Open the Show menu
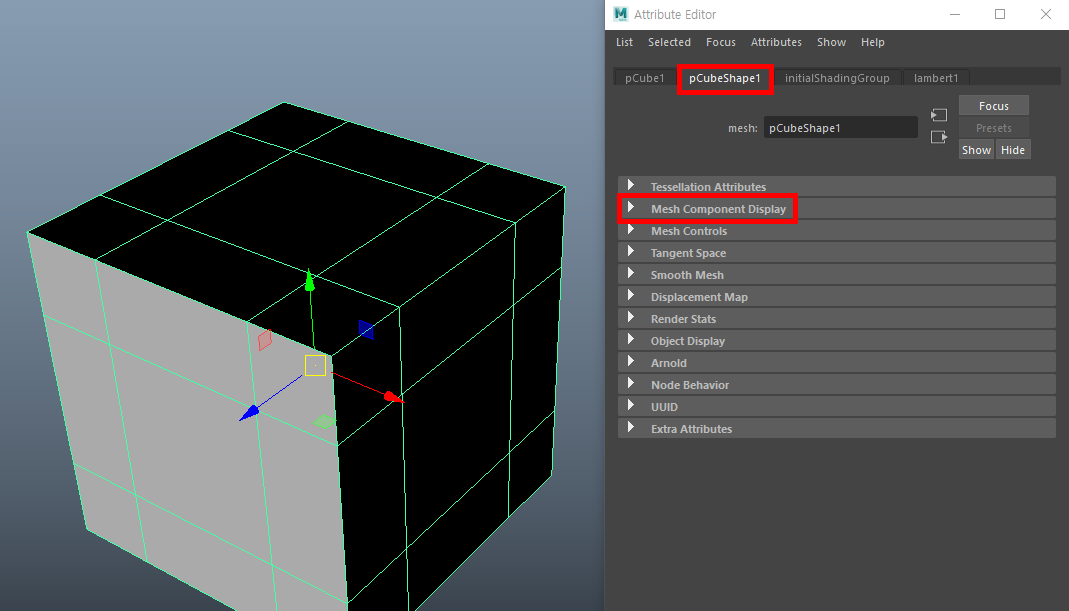 831,42
